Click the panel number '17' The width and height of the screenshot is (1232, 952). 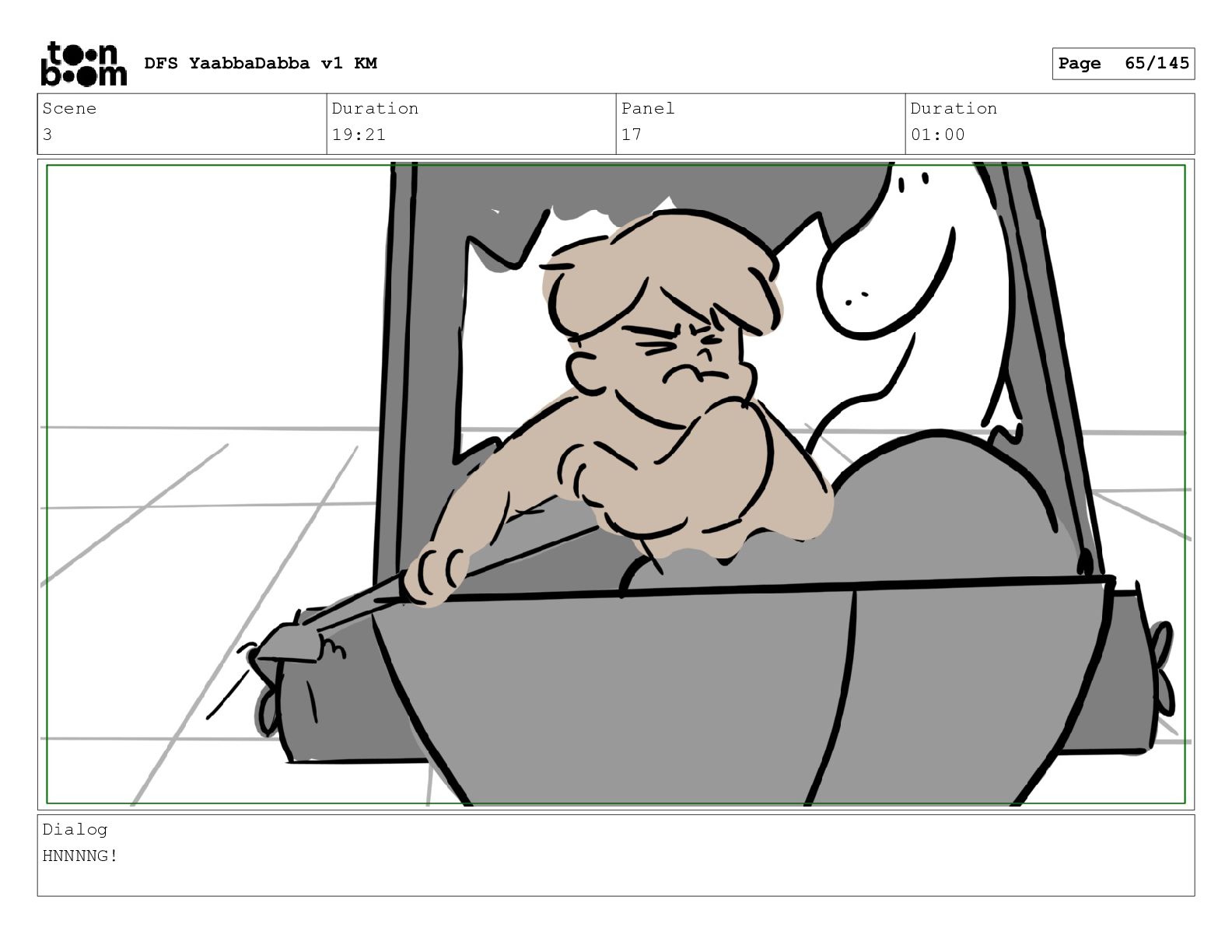(x=632, y=135)
